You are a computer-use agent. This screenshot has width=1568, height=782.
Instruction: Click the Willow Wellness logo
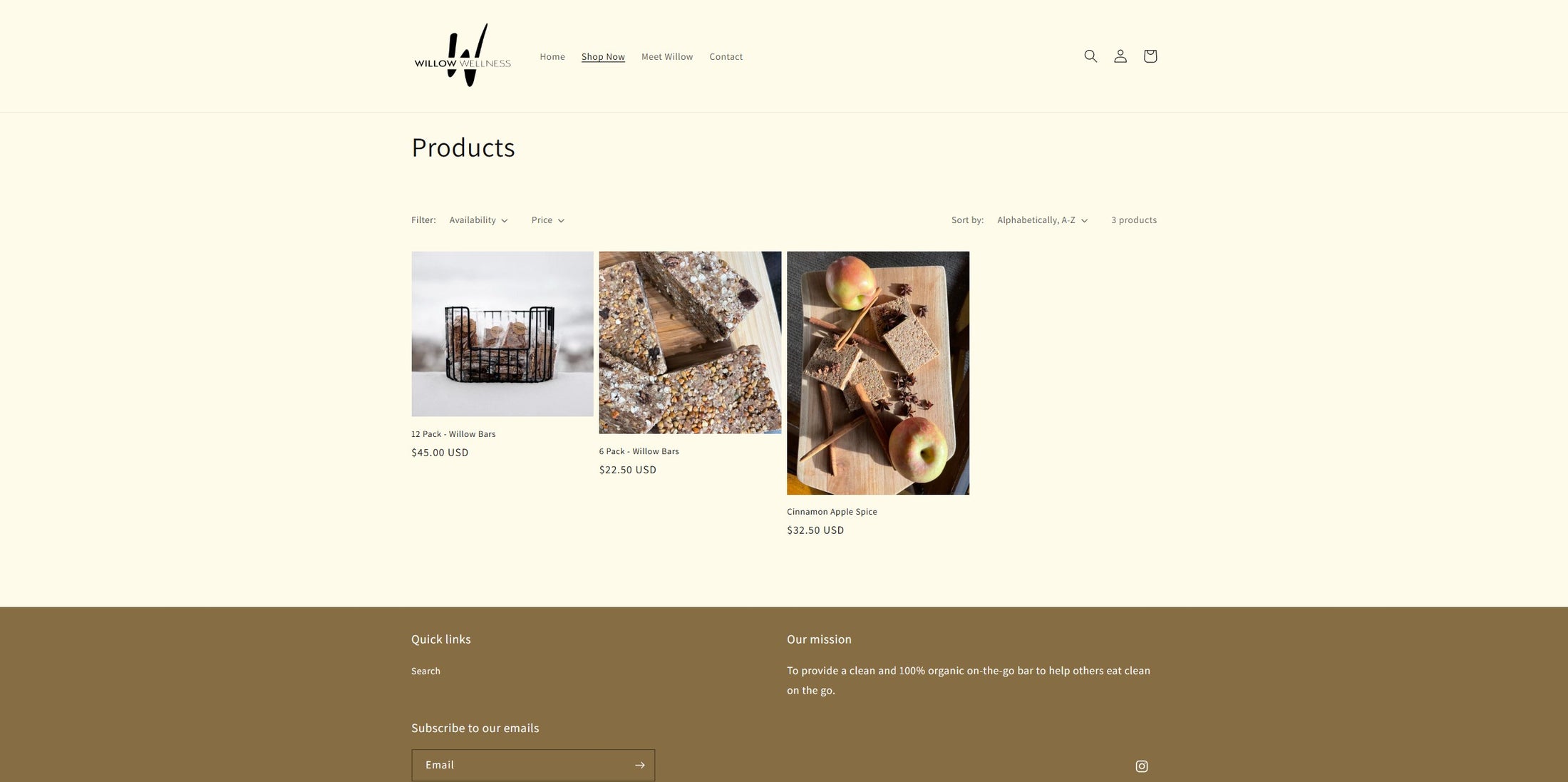point(463,56)
